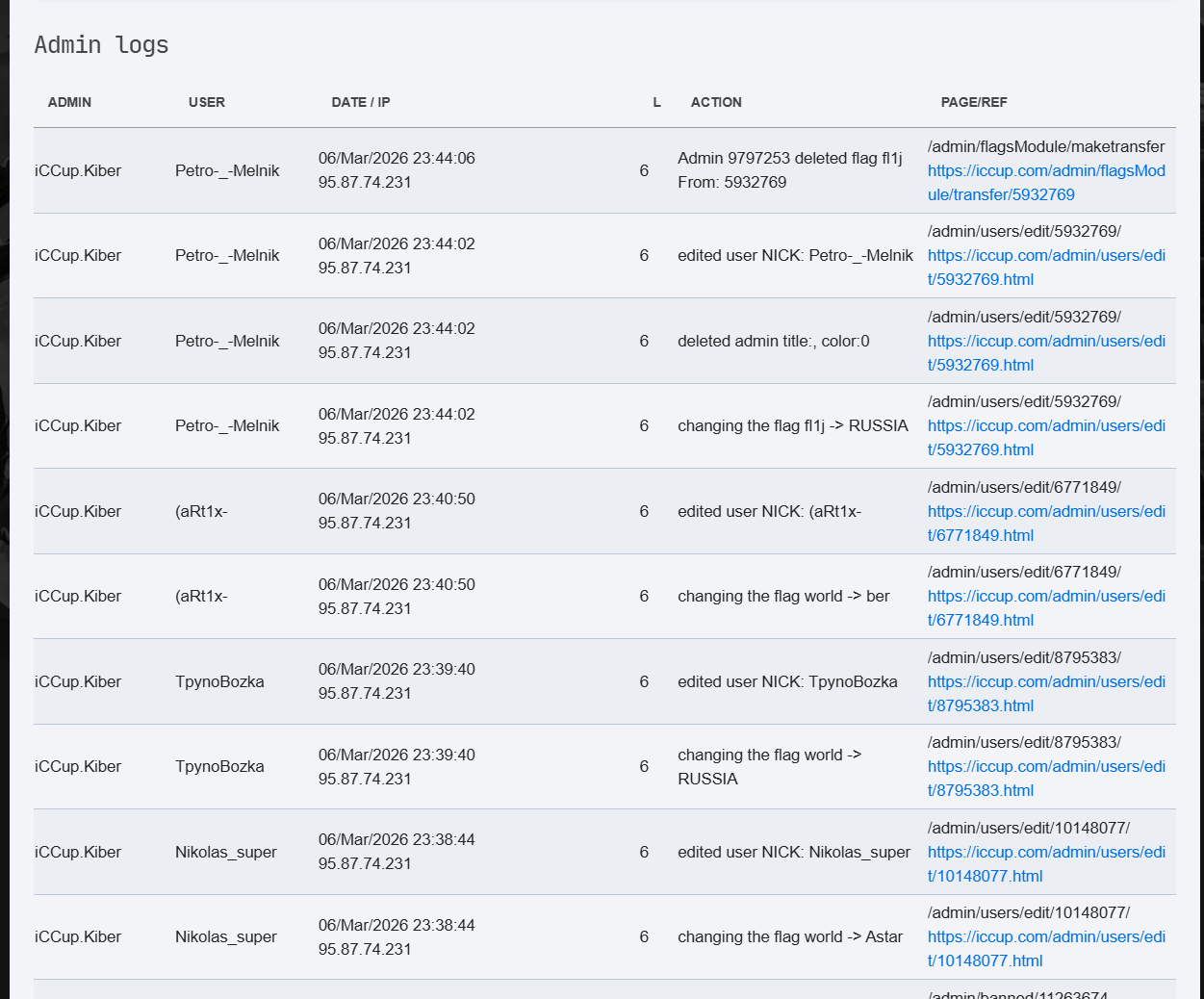Open edit link in "flag world -> Astar" row
Image resolution: width=1204 pixels, height=999 pixels.
coord(1046,937)
